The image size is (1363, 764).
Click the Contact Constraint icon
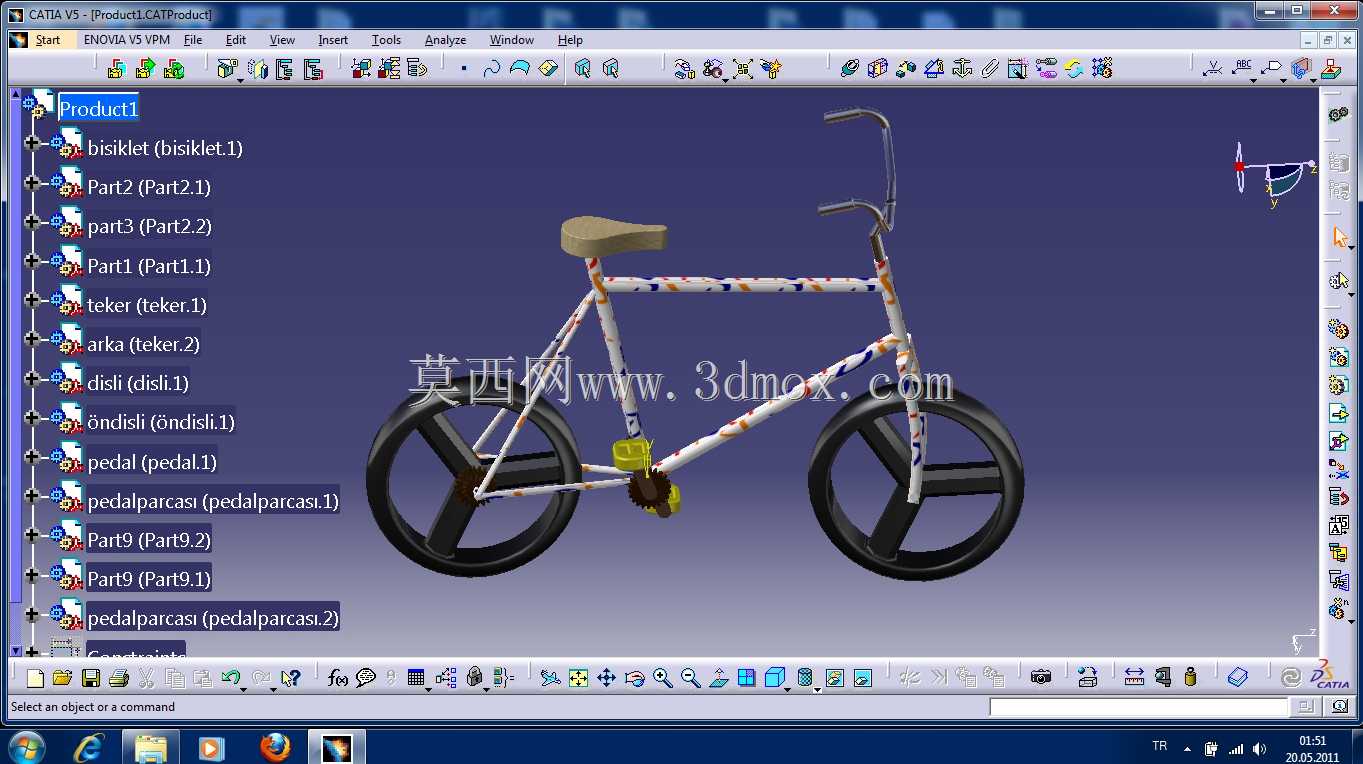coord(877,69)
